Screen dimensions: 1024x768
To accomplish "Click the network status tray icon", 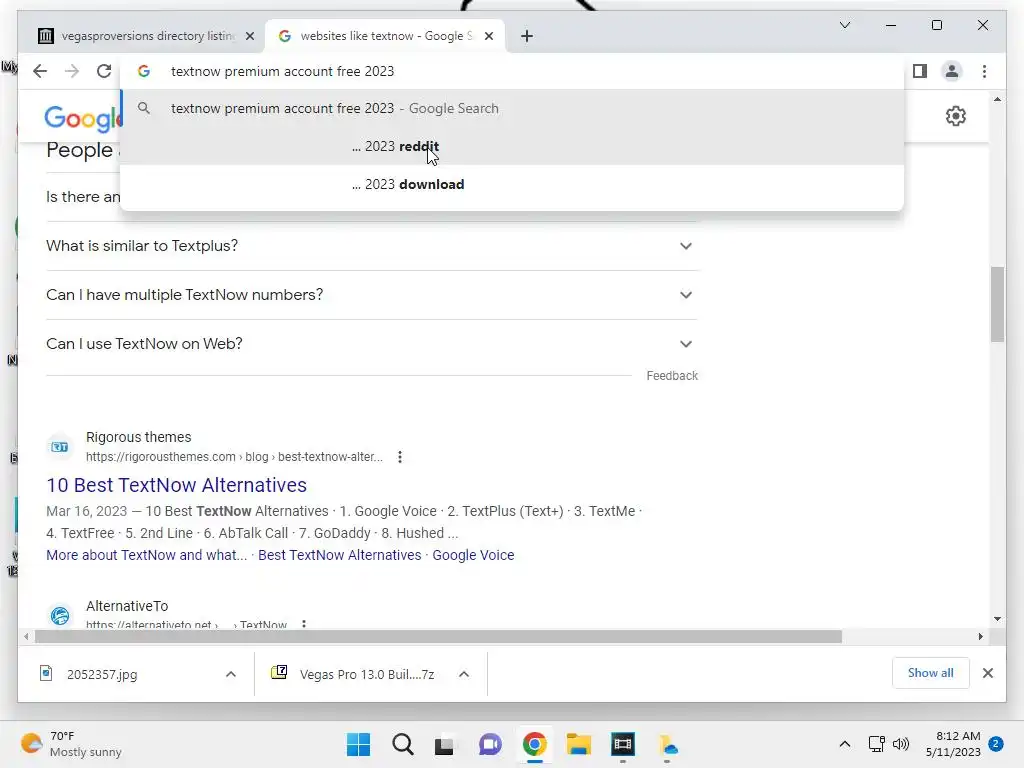I will [x=876, y=744].
